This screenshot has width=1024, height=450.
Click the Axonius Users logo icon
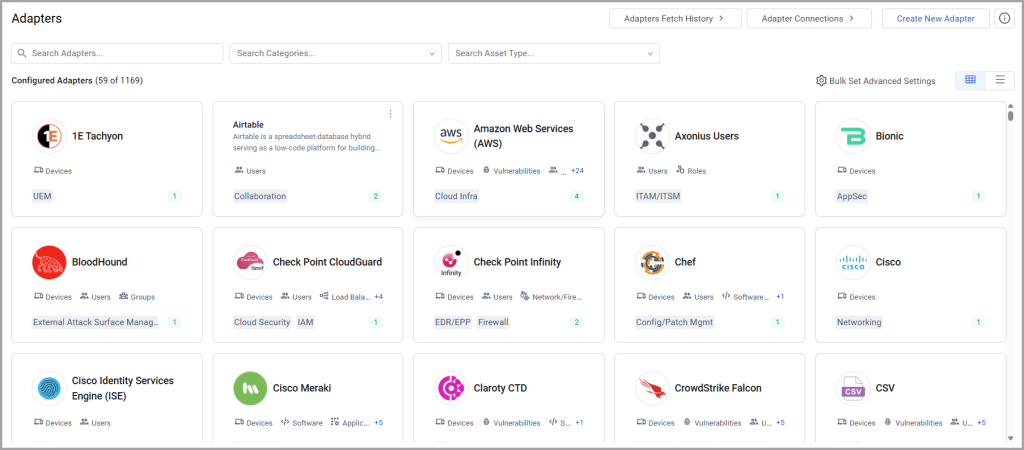point(652,136)
